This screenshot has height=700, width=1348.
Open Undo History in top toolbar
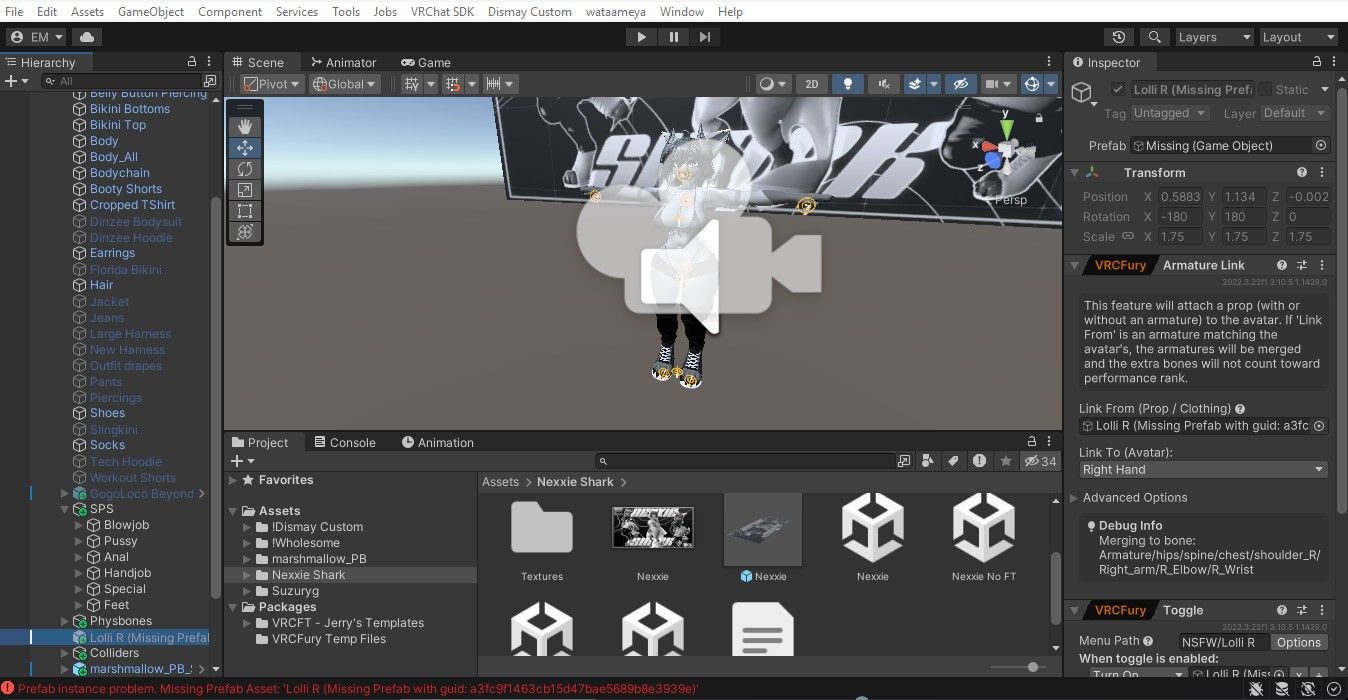click(x=1119, y=37)
